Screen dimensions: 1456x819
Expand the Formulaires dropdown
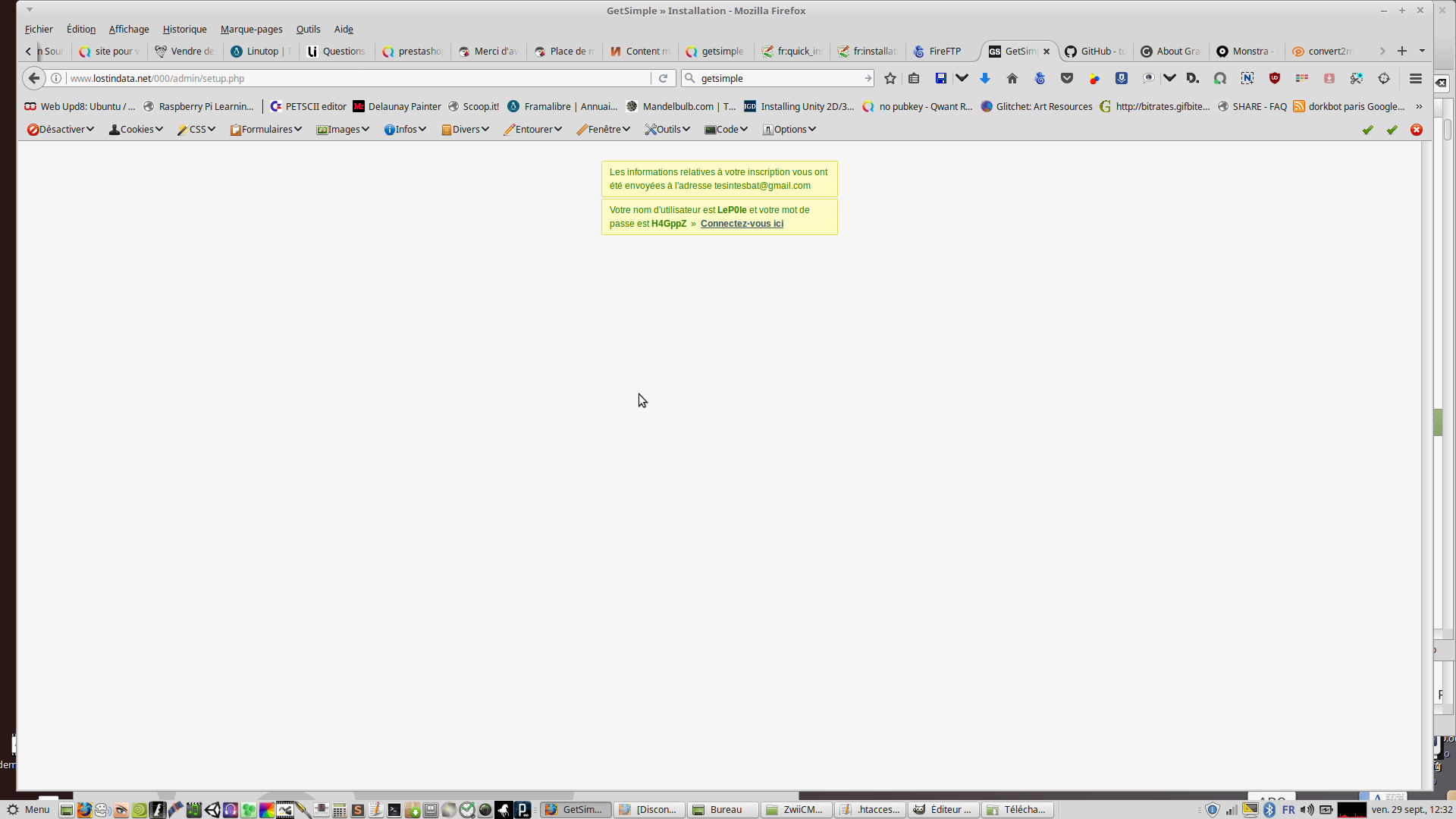(266, 130)
